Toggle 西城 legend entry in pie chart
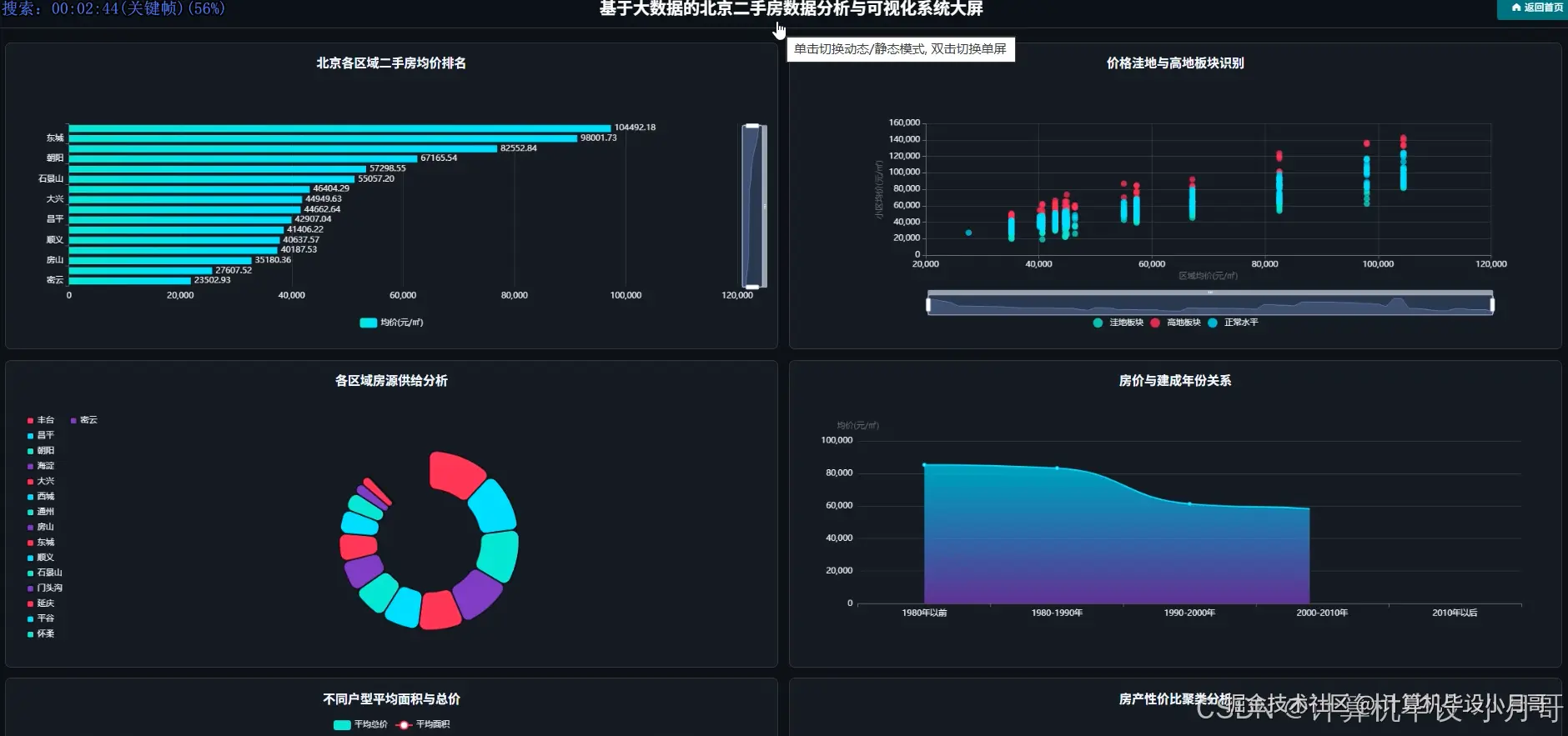Image resolution: width=1568 pixels, height=736 pixels. [41, 497]
